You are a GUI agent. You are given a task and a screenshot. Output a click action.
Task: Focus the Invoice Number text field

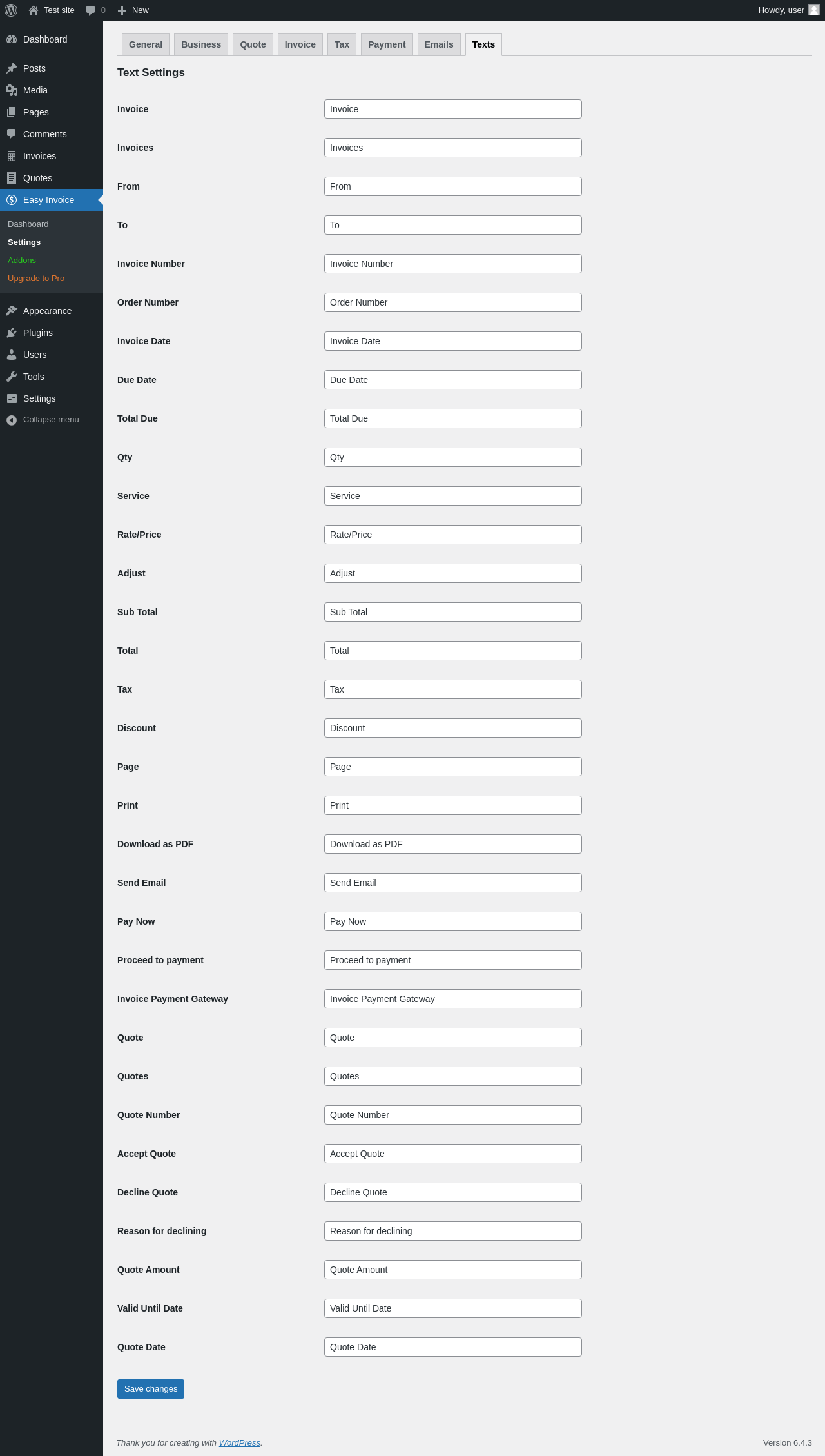452,264
